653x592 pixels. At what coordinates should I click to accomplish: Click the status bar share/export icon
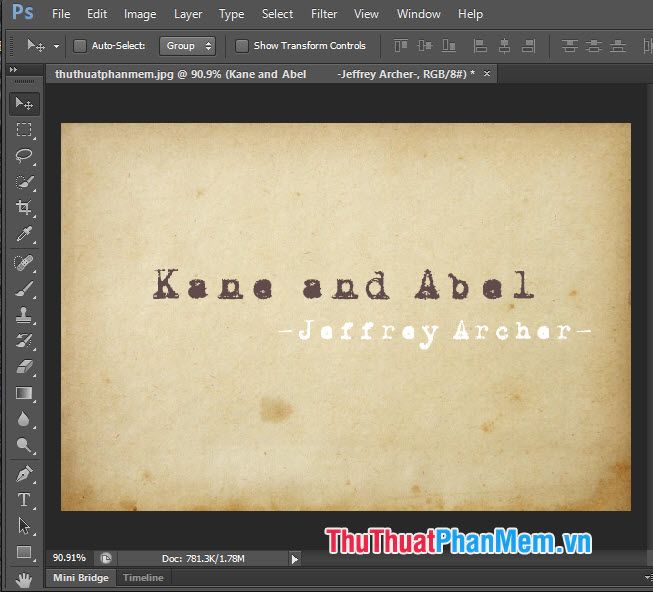tap(106, 558)
